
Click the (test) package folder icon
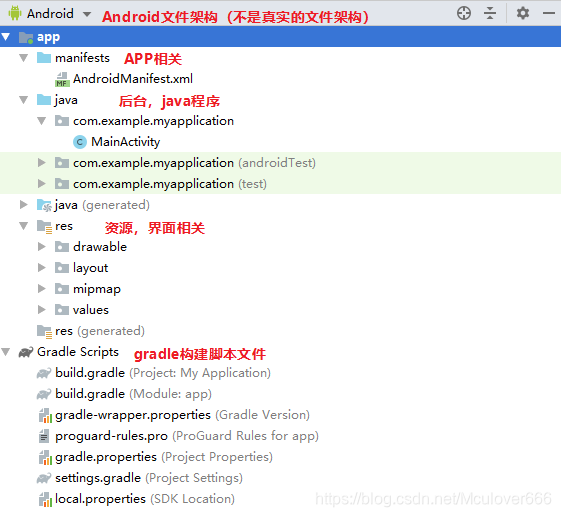click(62, 184)
